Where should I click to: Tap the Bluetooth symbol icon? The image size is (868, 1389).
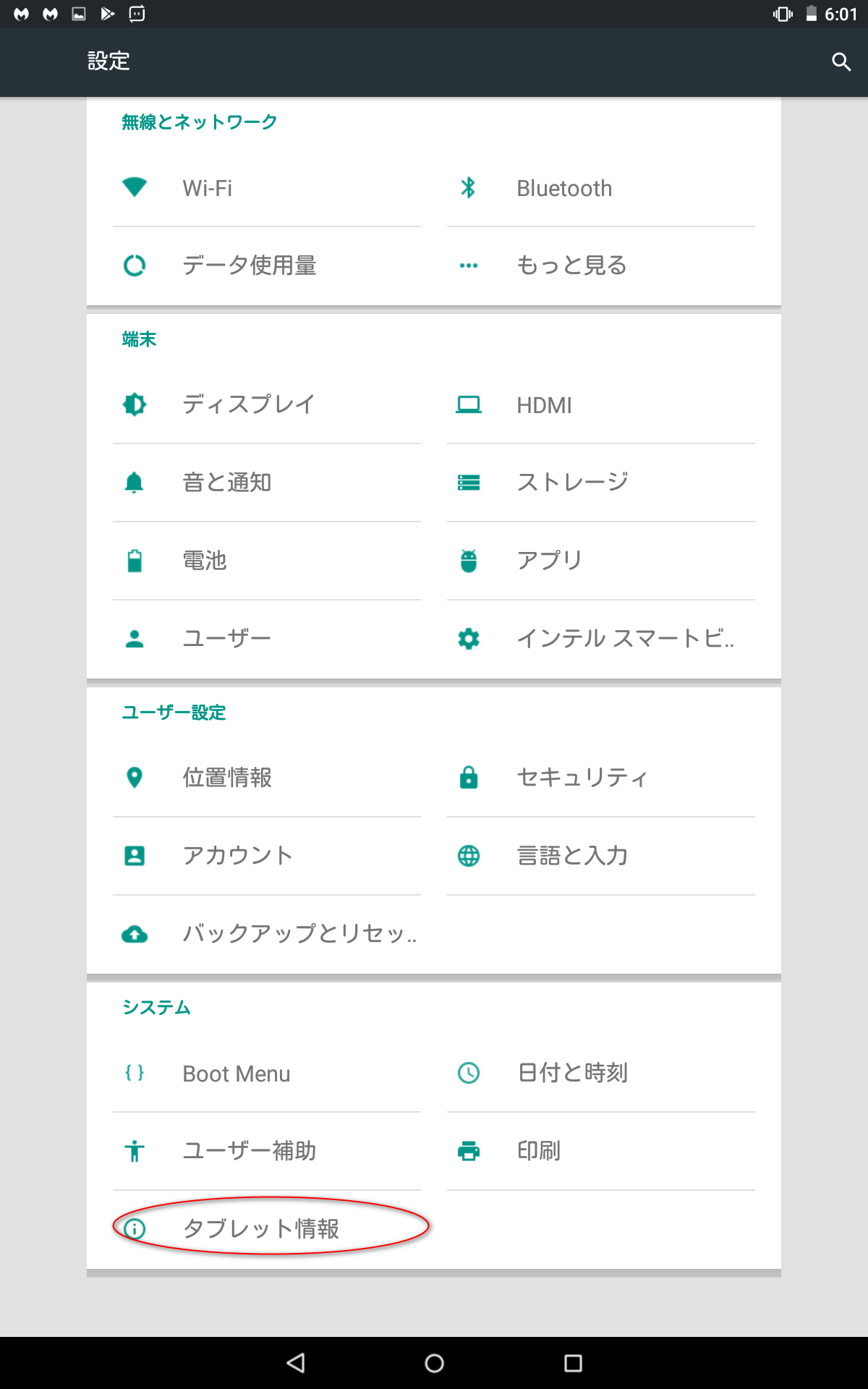click(x=469, y=188)
